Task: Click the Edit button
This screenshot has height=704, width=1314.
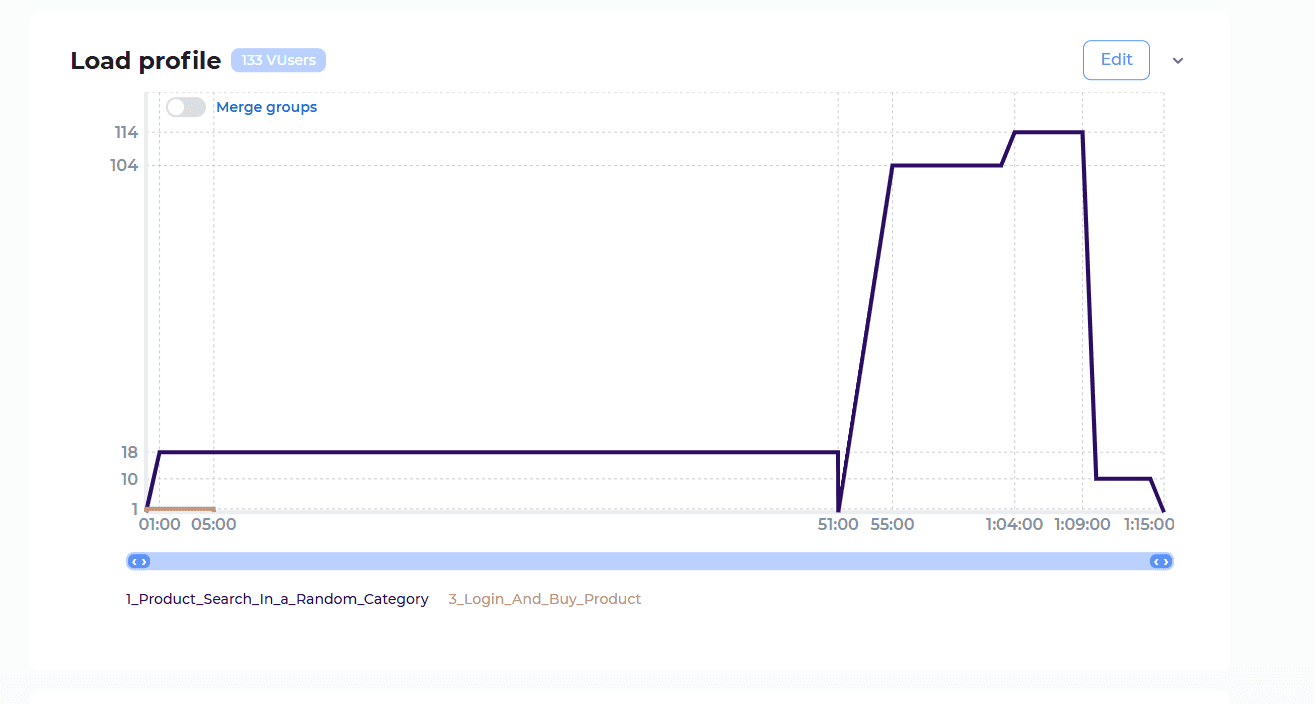Action: (1116, 60)
